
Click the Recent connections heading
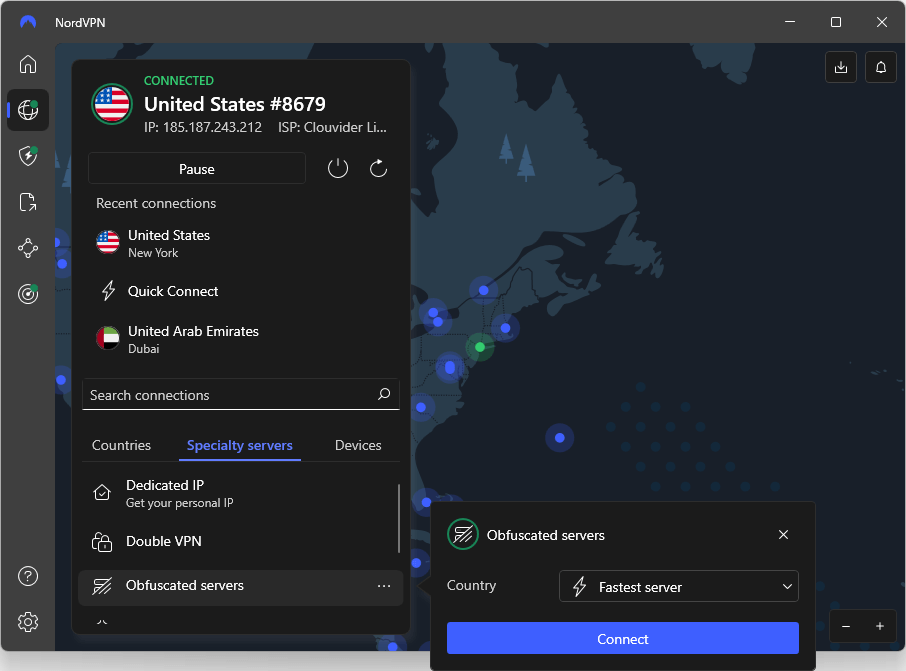click(156, 203)
